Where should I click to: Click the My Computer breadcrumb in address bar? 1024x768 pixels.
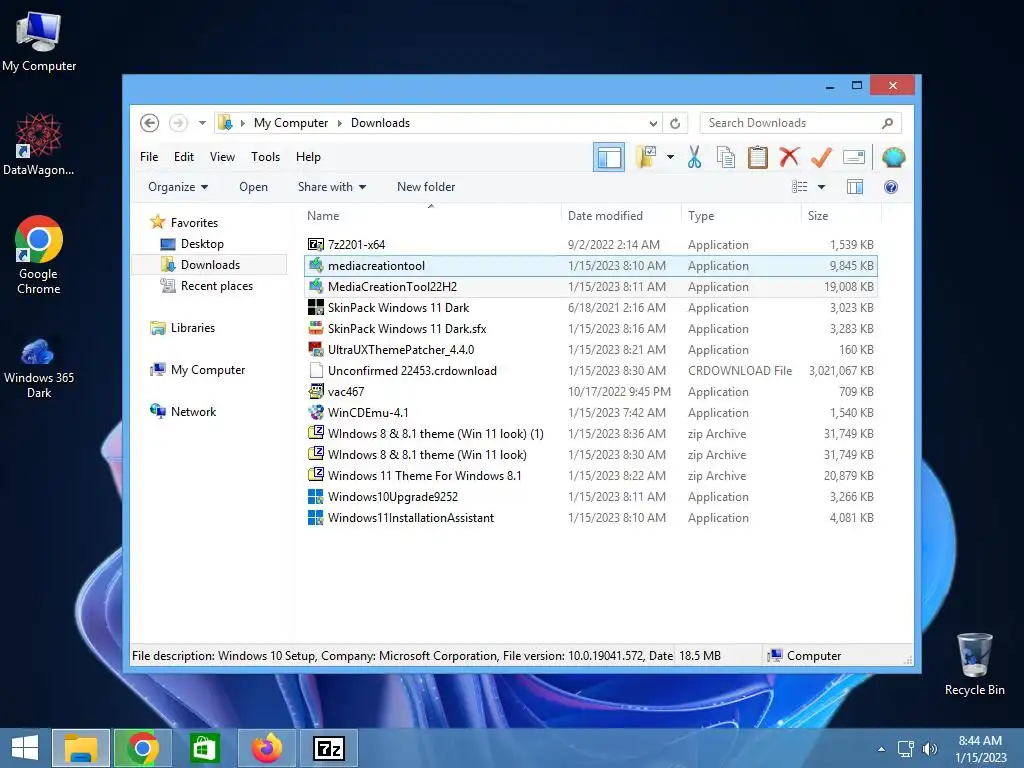[x=291, y=123]
